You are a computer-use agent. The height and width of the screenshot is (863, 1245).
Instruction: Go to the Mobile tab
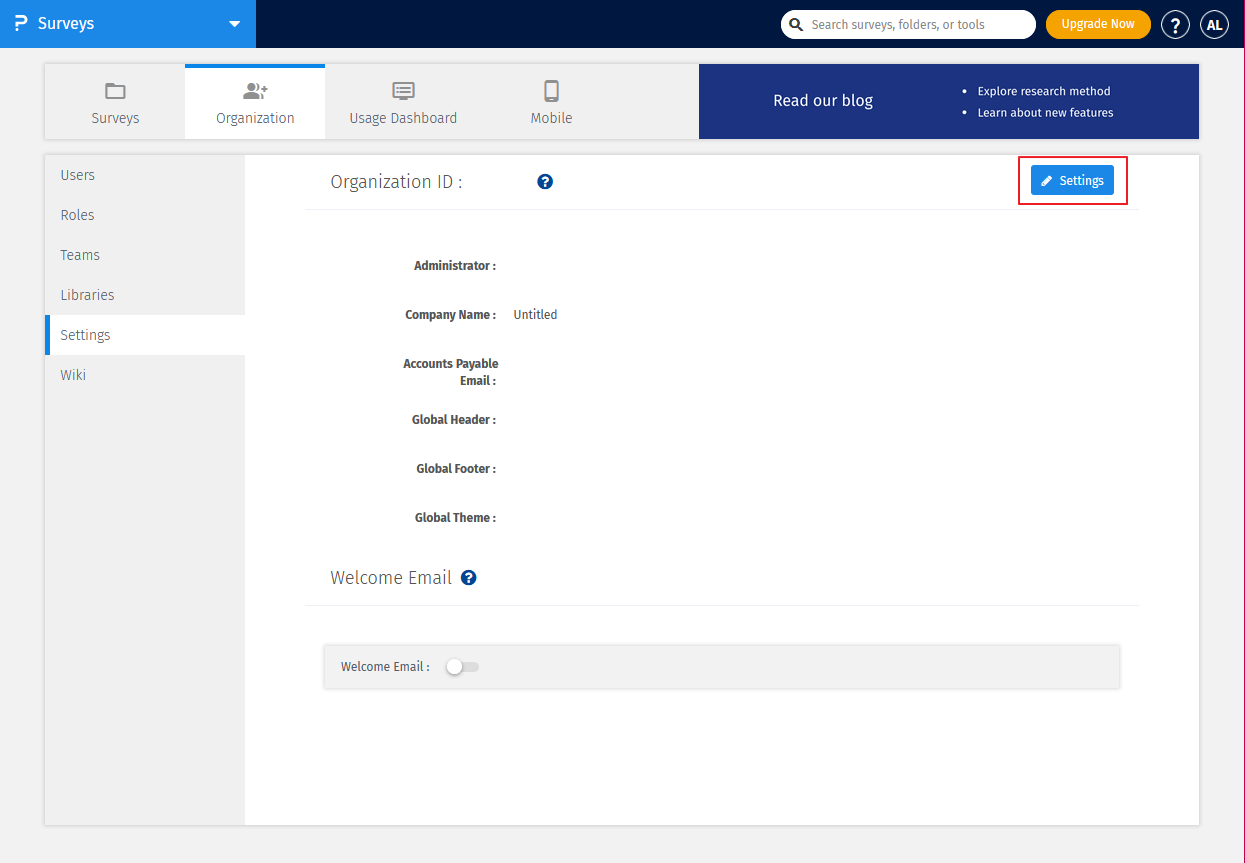(551, 102)
